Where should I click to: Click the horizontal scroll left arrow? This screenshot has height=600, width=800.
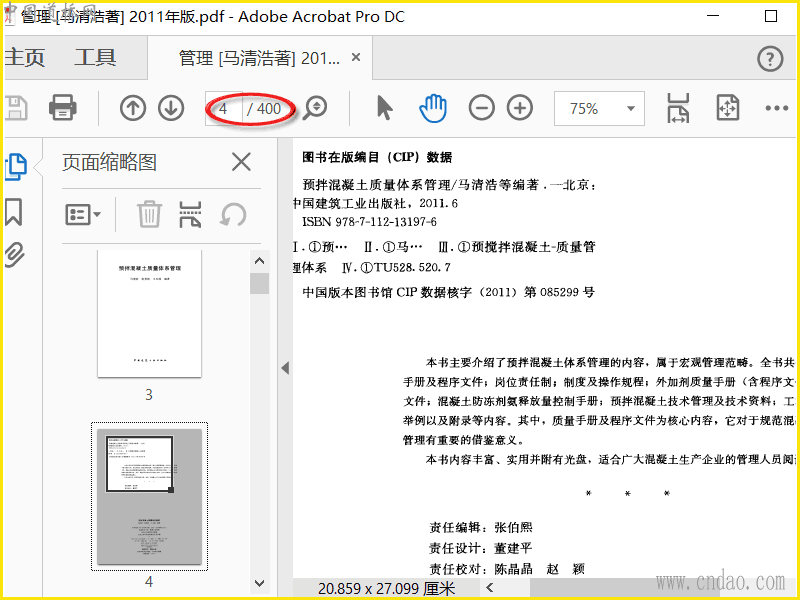490,588
